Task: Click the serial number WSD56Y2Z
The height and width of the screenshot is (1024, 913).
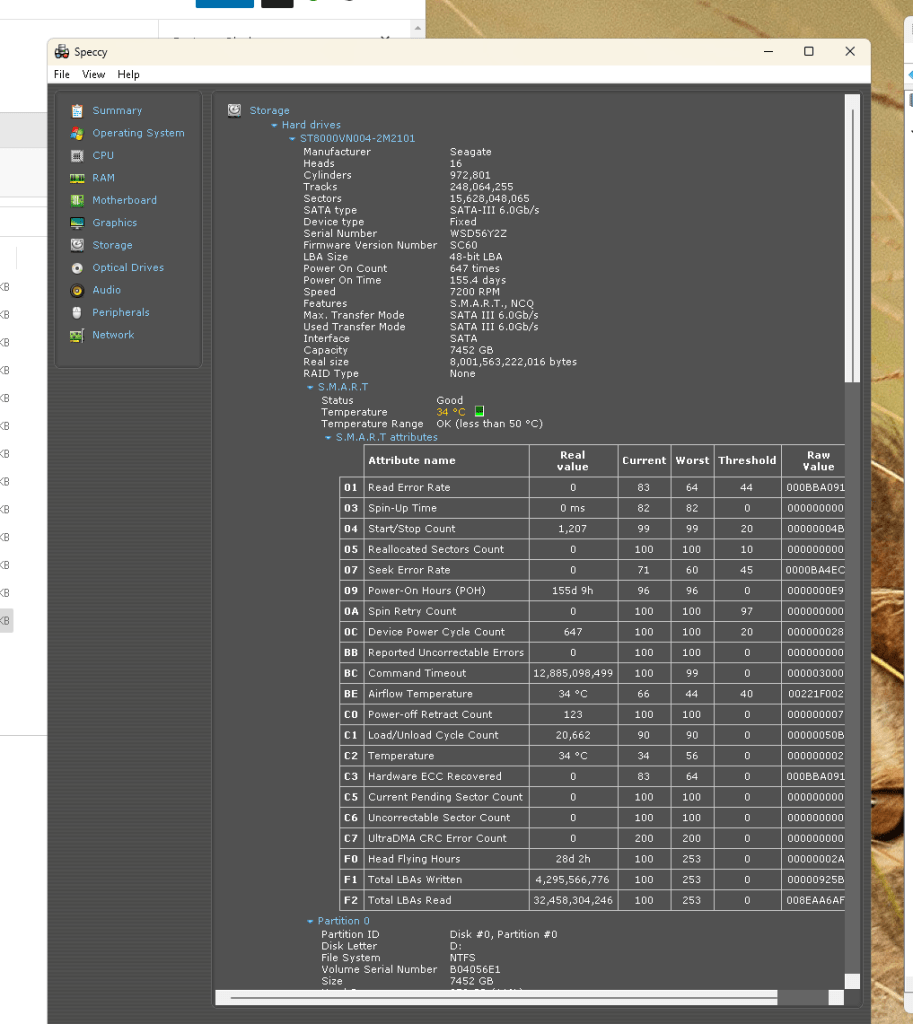Action: pos(478,234)
